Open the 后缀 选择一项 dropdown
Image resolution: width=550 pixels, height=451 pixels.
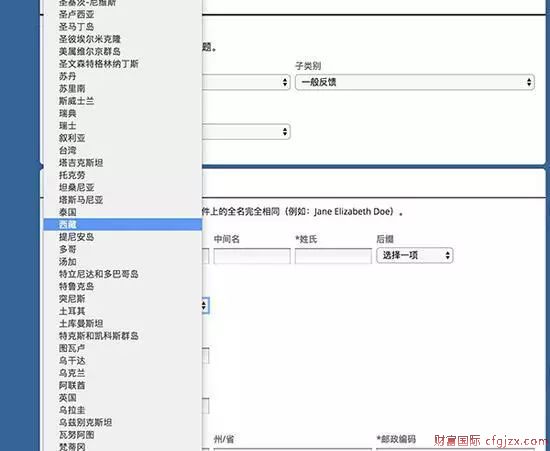(415, 255)
